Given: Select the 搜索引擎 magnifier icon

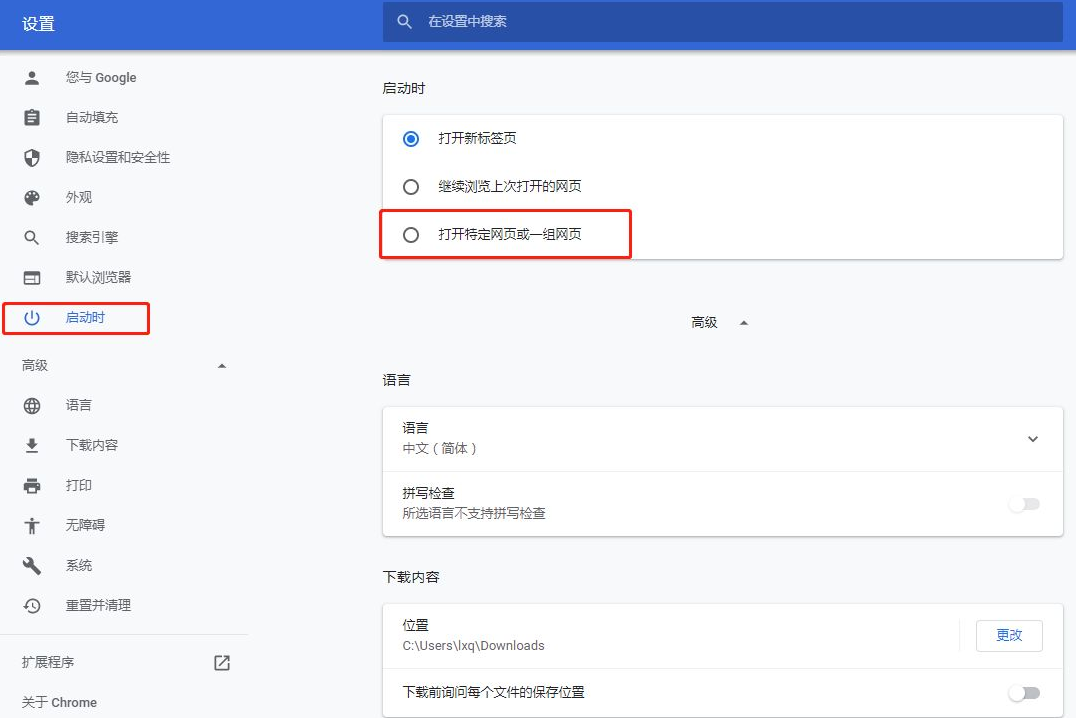Looking at the screenshot, I should click(31, 237).
